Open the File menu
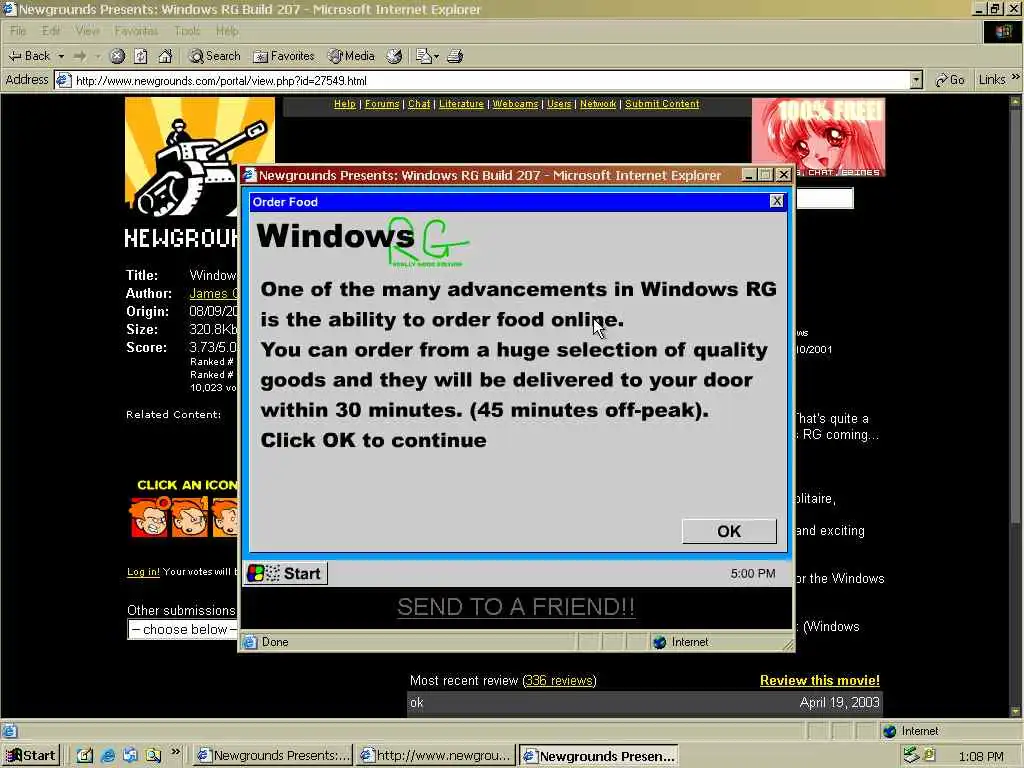The height and width of the screenshot is (768, 1024). [x=18, y=31]
